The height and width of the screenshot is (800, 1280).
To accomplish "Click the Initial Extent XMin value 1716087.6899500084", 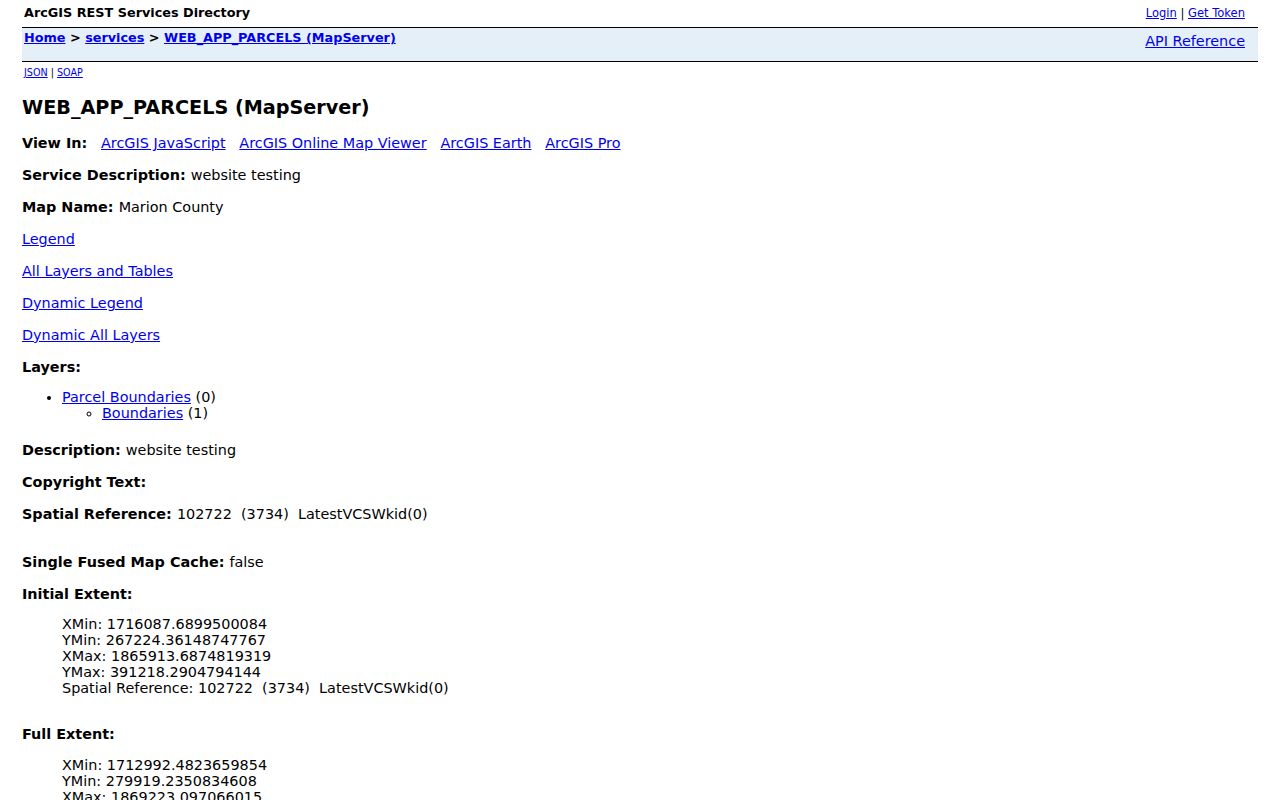I will tap(187, 624).
